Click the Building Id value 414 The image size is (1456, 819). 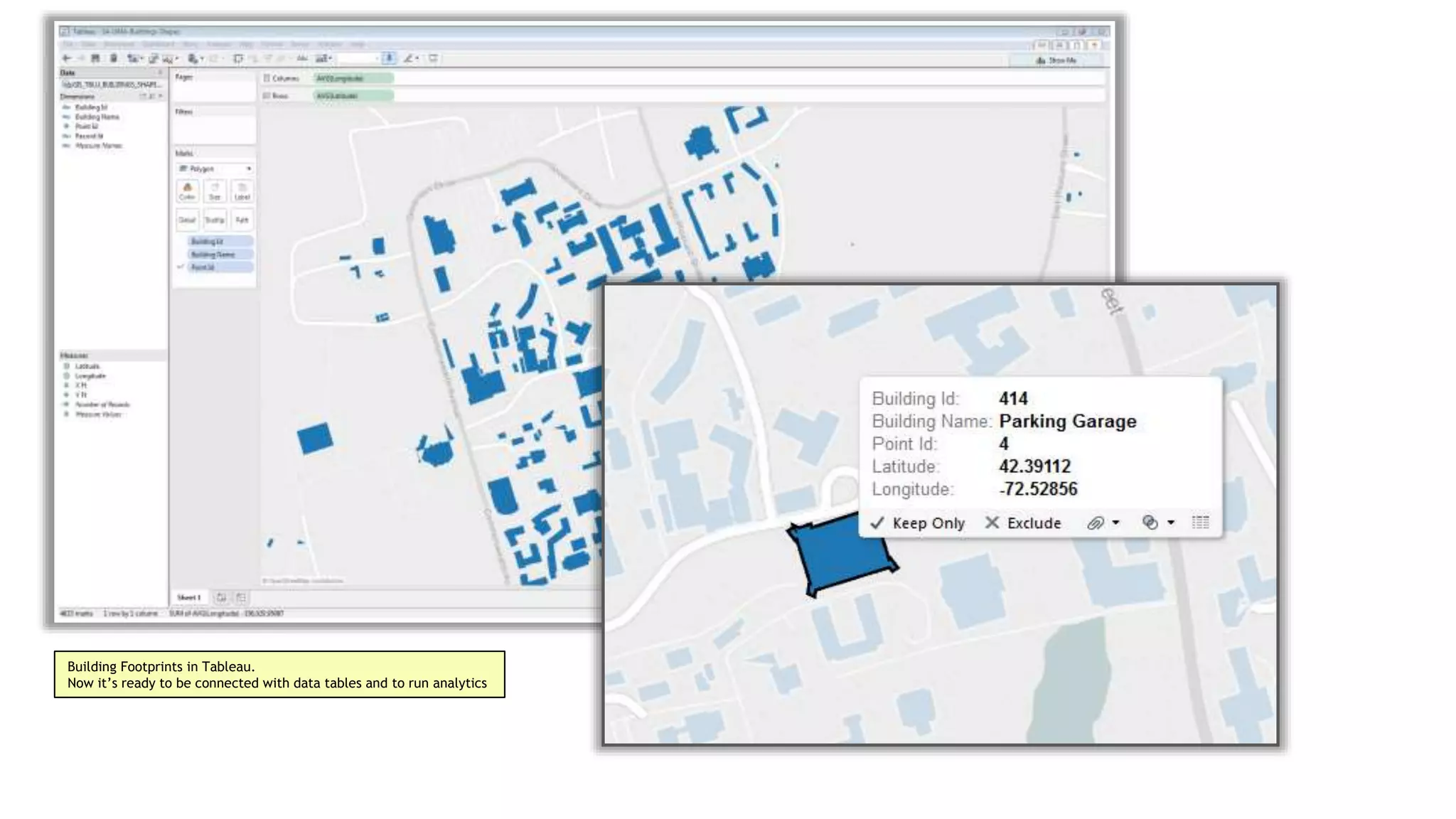pos(1013,399)
